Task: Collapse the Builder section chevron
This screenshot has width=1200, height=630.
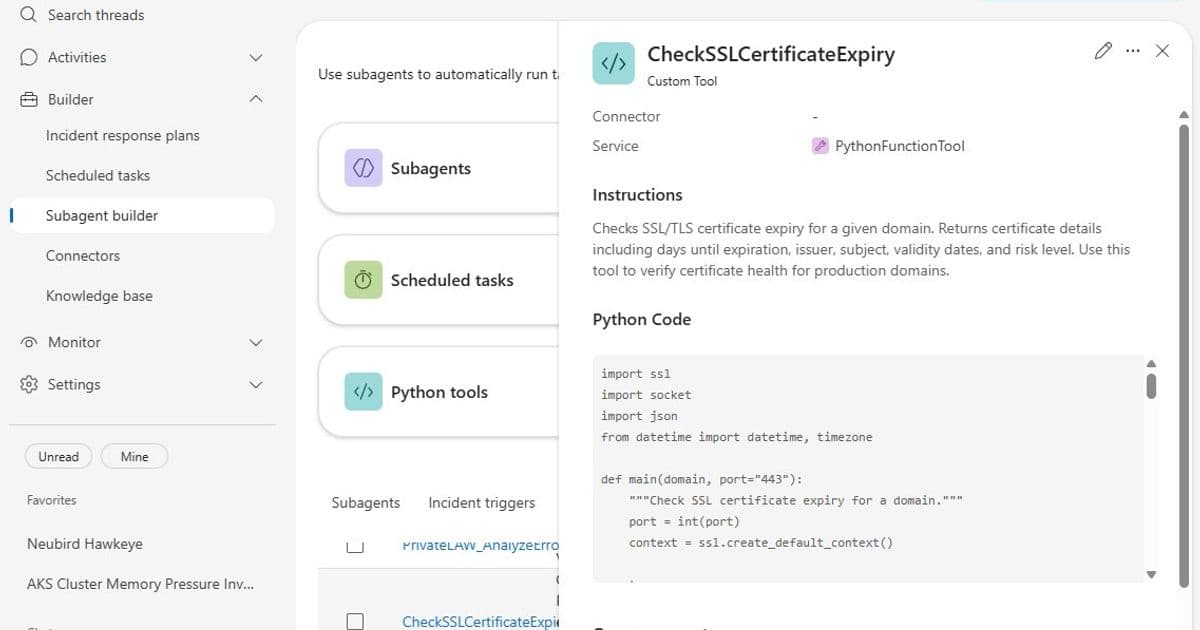Action: [256, 98]
